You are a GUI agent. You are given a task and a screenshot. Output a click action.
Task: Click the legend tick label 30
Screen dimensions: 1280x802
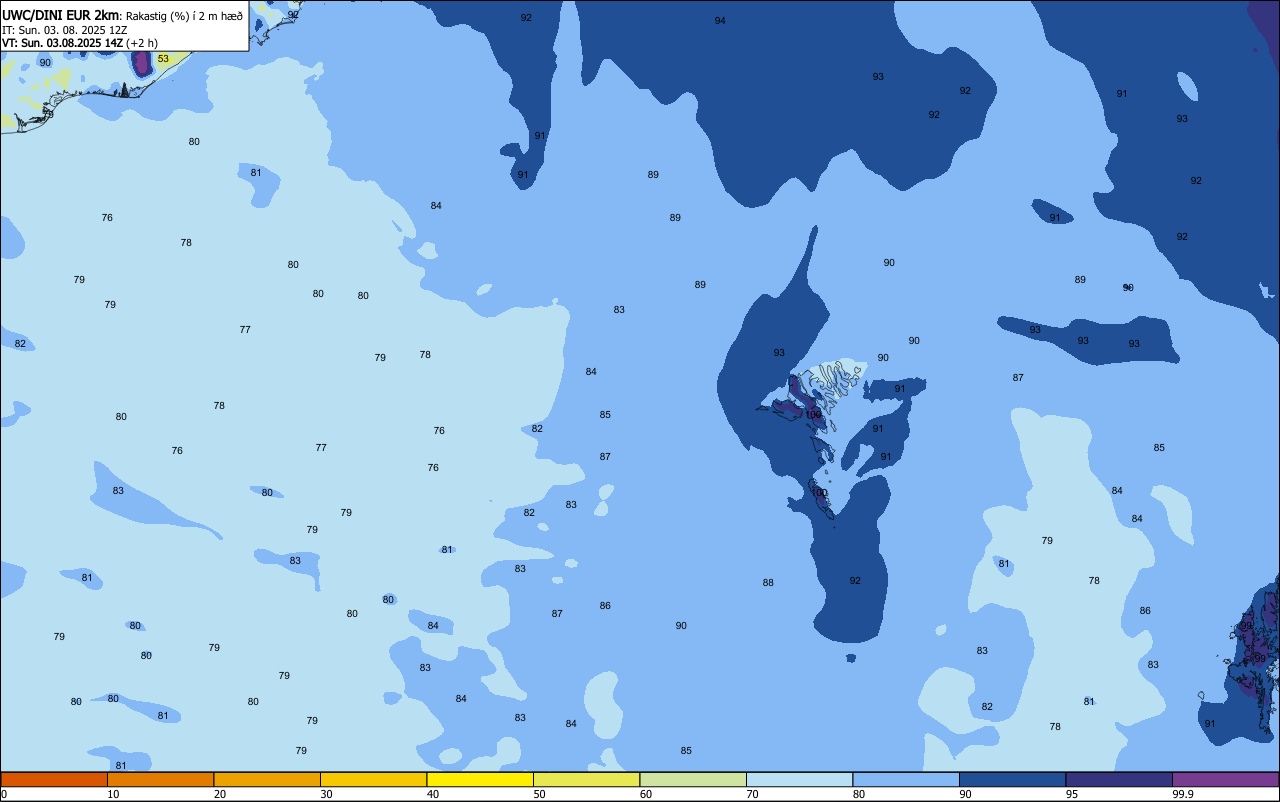(x=326, y=794)
